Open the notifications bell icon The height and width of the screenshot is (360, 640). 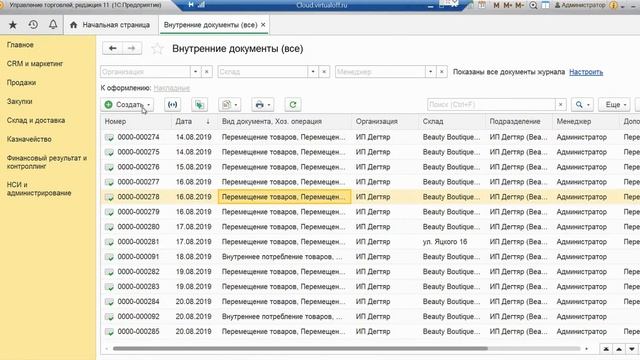[53, 25]
